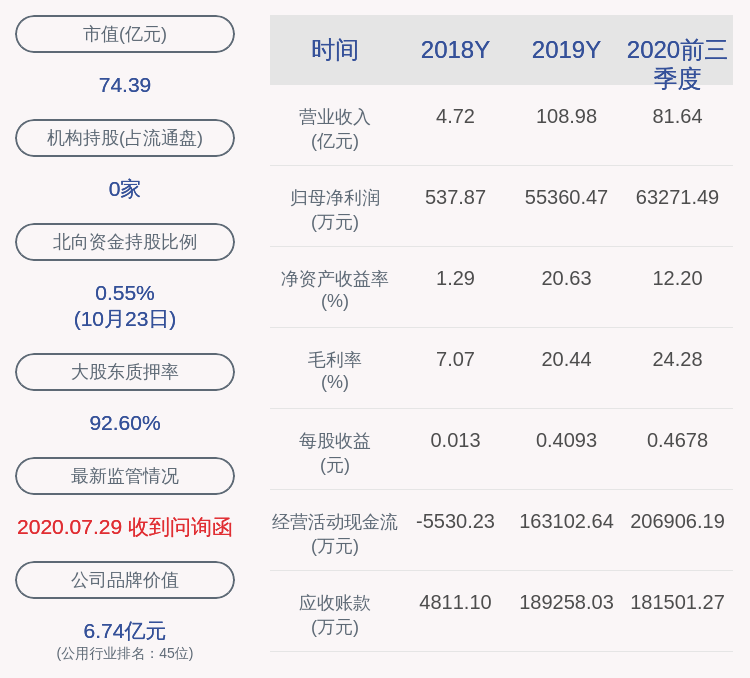Click the 归母净利润(万元) row label
Screen dimensions: 750x678
(335, 210)
